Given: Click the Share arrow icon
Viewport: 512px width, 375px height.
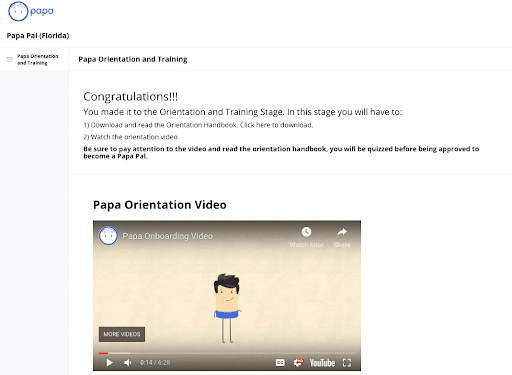Looking at the screenshot, I should click(x=342, y=232).
